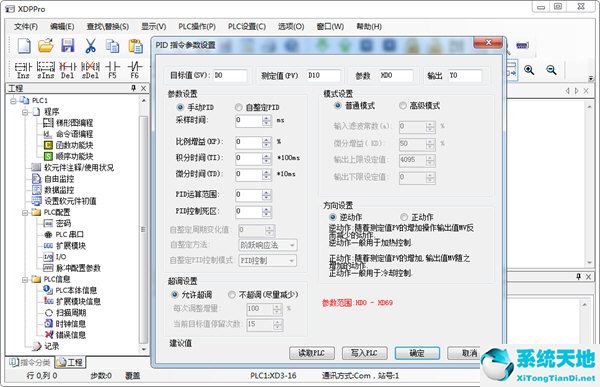This screenshot has height=387, width=600.
Task: Open the PLC设置(C) menu
Action: [247, 26]
